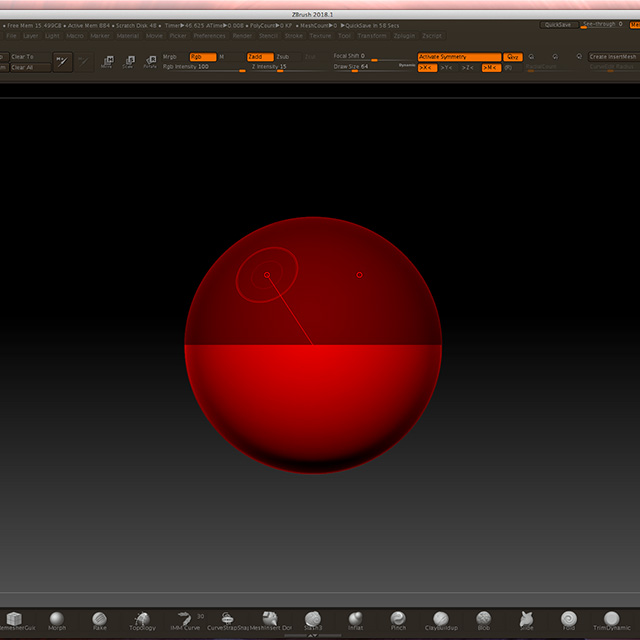Select the MeshInsert Dot brush
The height and width of the screenshot is (640, 640).
[271, 620]
